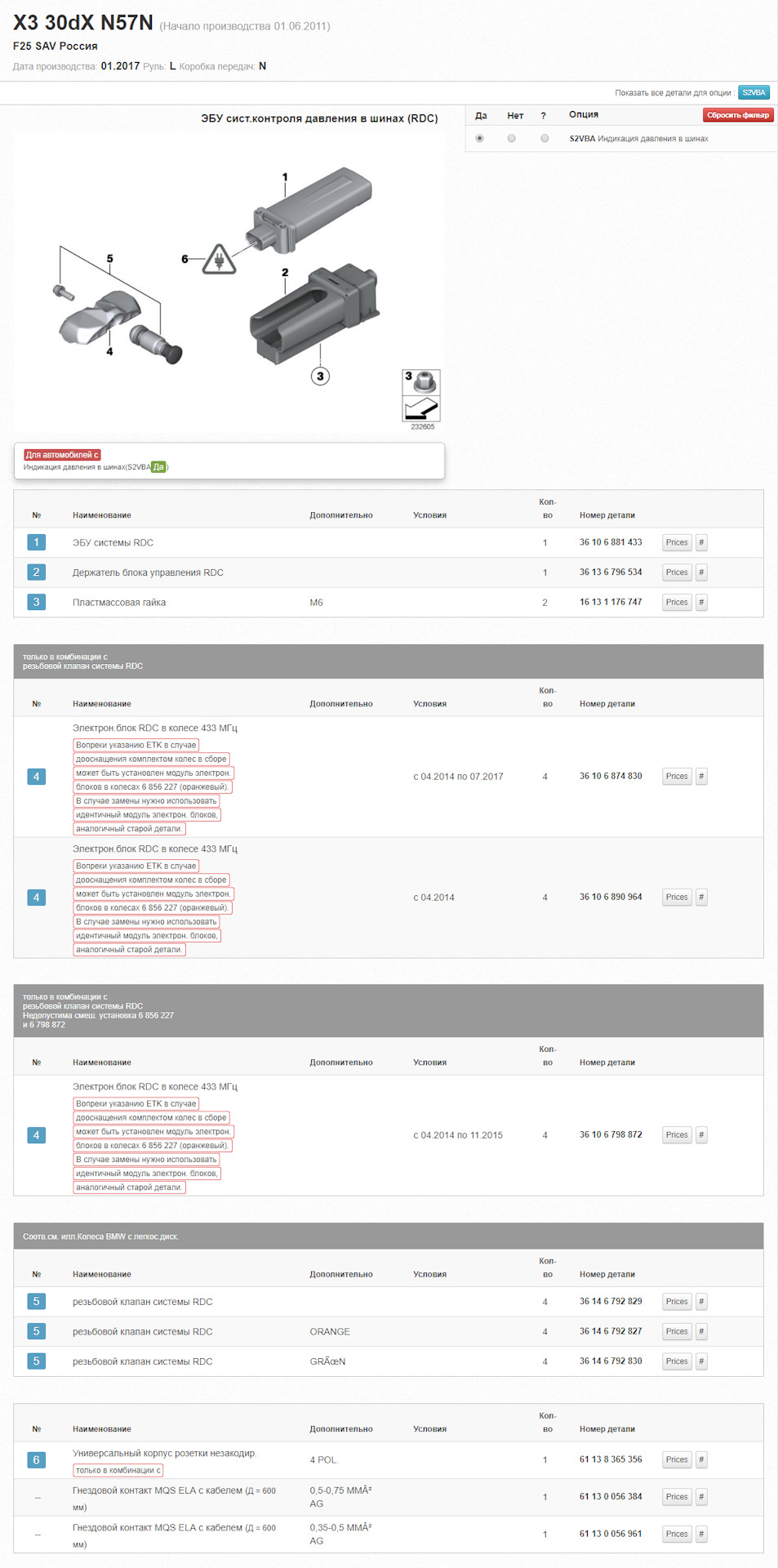Click part number 16 13 1 176 747
Screen dimensions: 778x1568
tap(611, 602)
